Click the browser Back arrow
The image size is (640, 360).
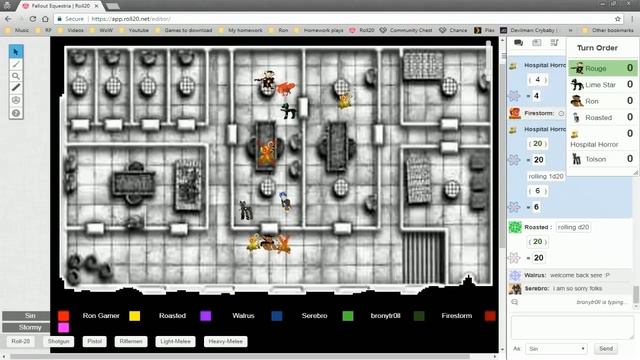coord(8,19)
